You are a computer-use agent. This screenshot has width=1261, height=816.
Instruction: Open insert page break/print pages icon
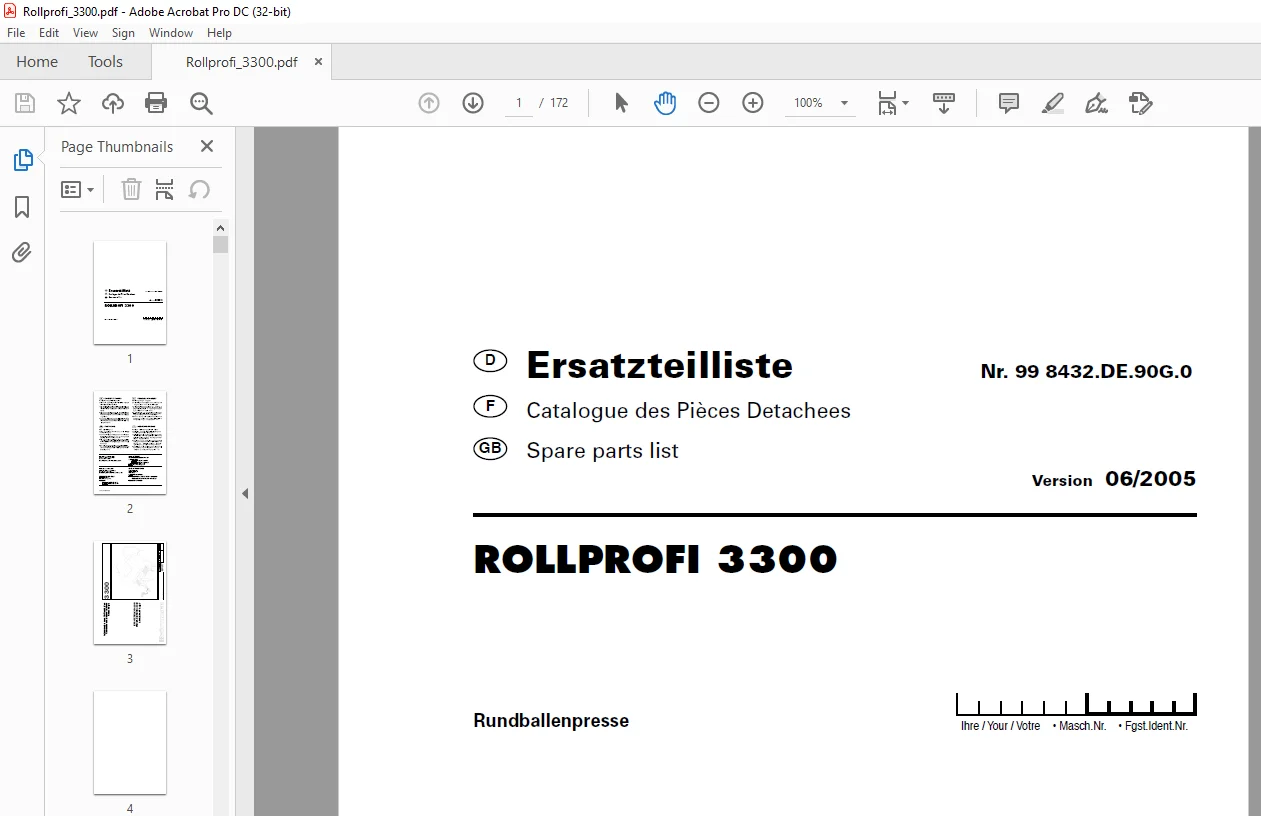coord(165,189)
